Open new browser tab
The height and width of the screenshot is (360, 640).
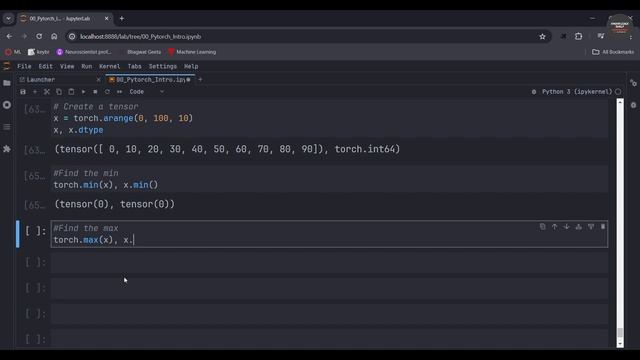pos(122,18)
